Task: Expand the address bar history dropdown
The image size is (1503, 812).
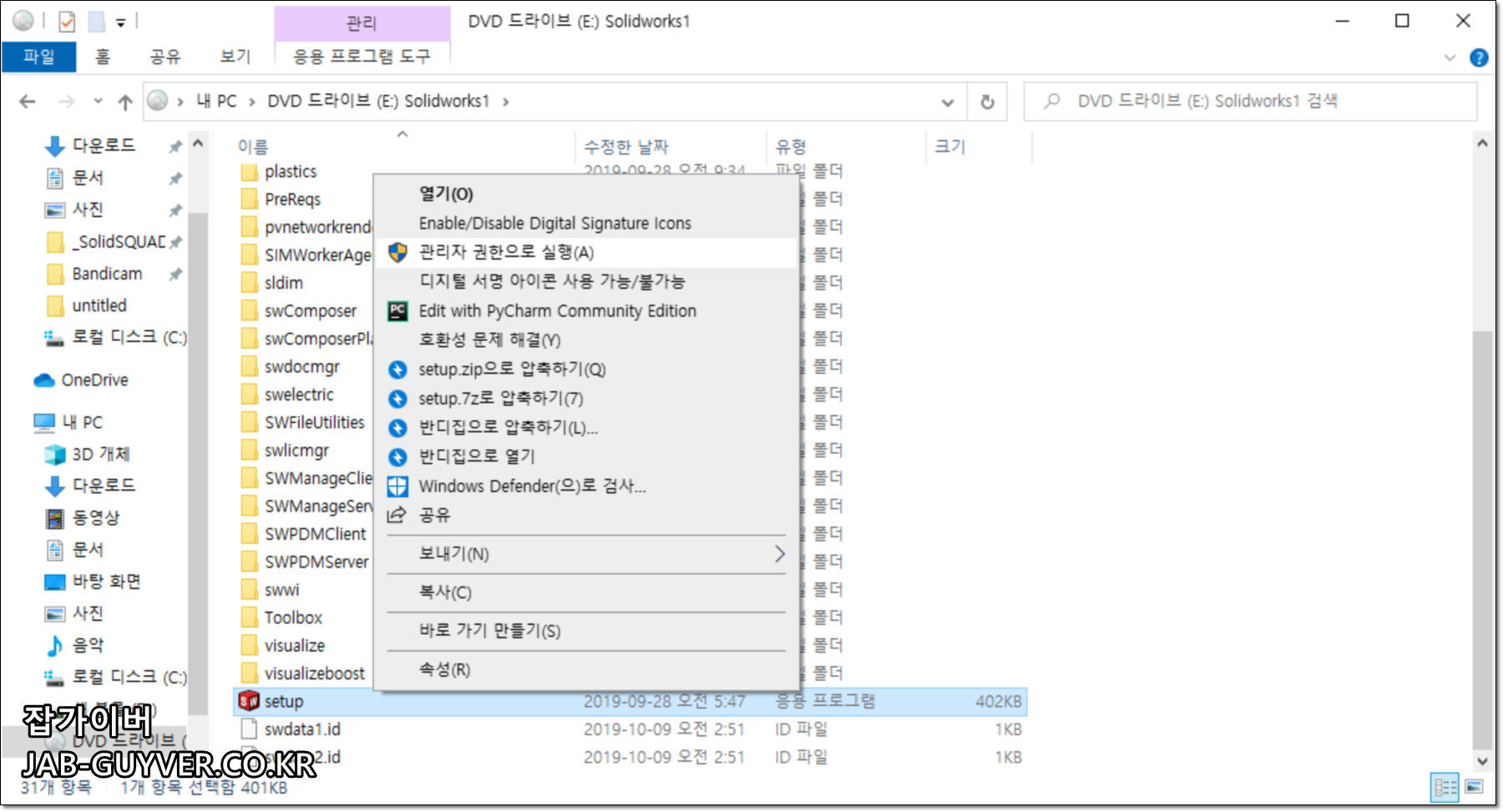Action: click(948, 102)
